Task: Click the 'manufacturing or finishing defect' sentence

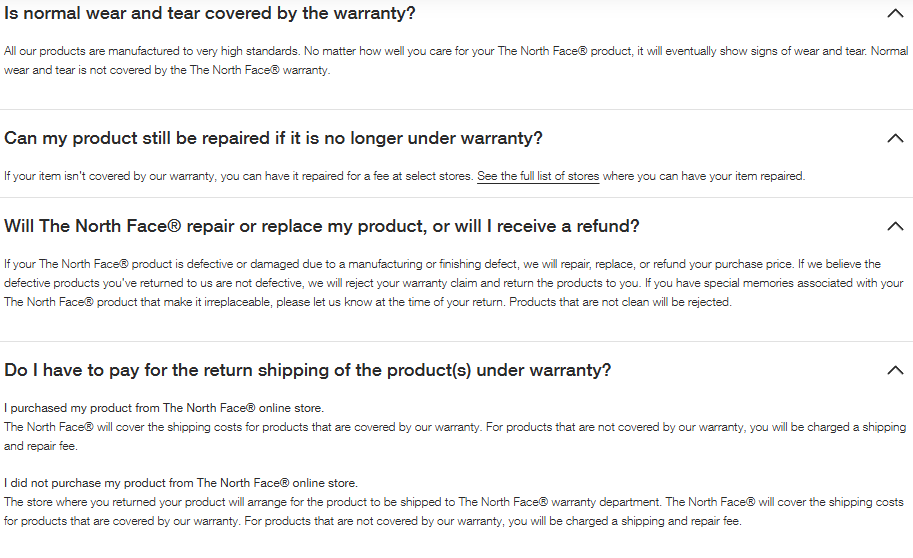Action: click(x=400, y=264)
